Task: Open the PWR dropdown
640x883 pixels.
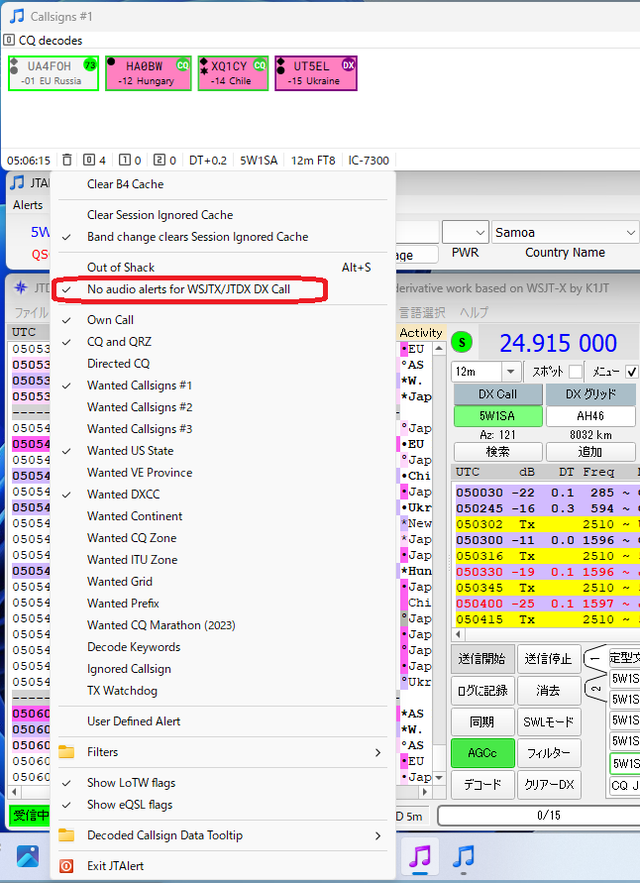Action: 465,232
